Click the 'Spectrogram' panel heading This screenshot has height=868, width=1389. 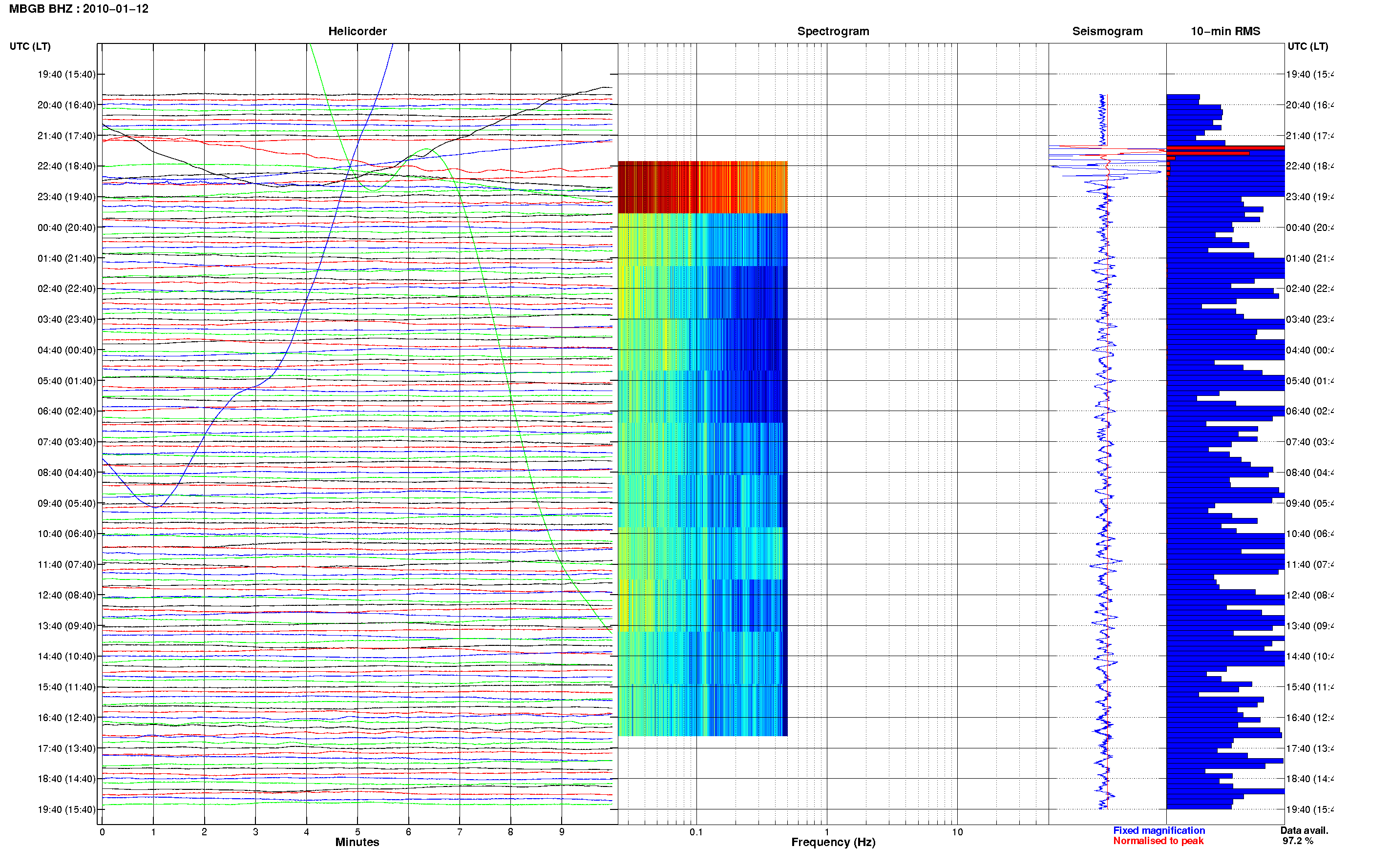833,32
